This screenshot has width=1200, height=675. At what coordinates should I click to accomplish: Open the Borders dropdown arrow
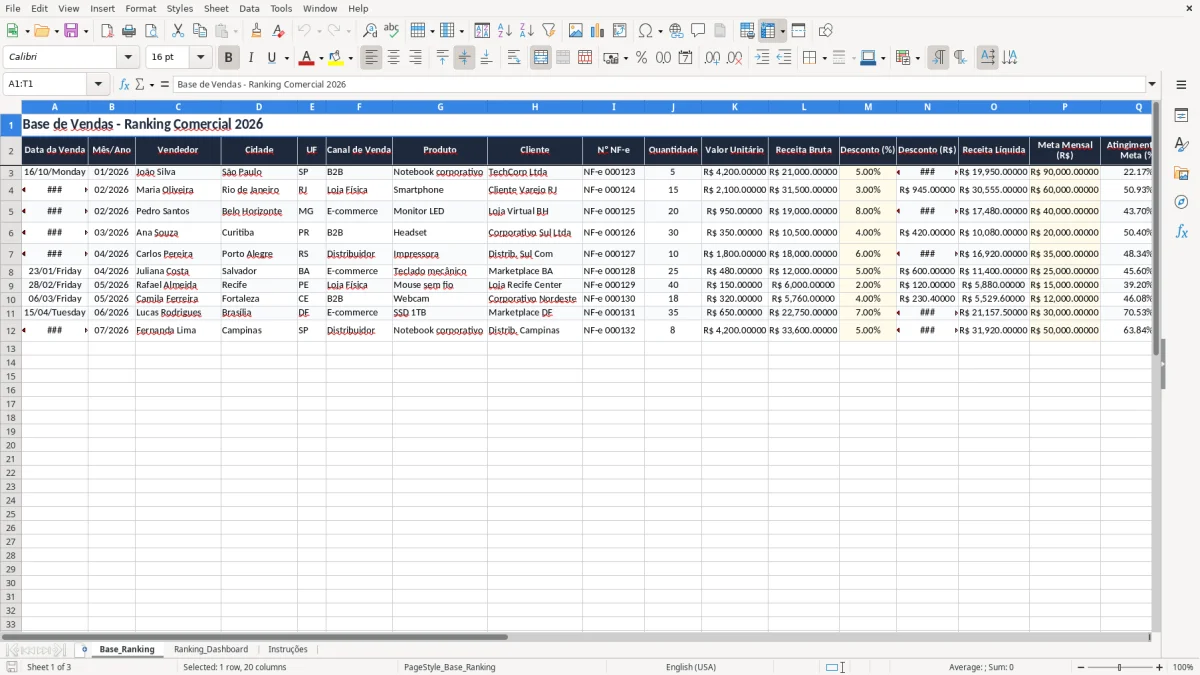point(823,58)
